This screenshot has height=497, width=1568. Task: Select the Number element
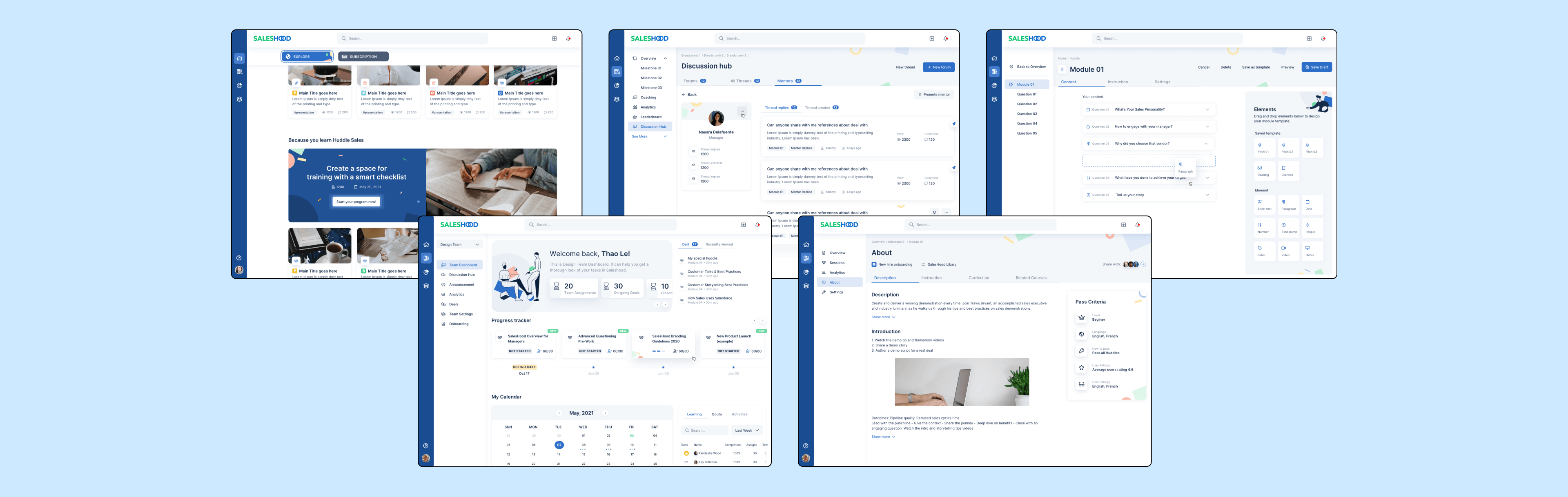(x=1264, y=228)
